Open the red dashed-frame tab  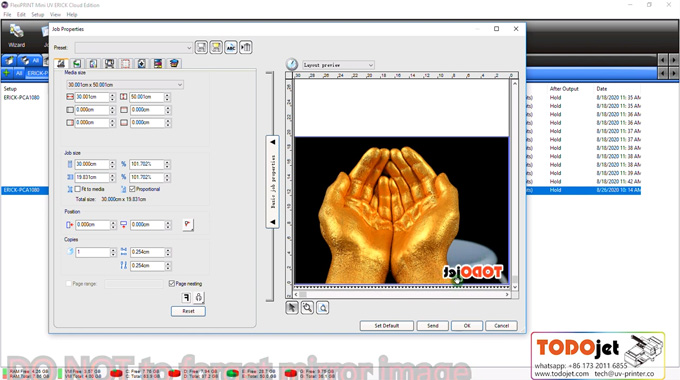pos(125,63)
